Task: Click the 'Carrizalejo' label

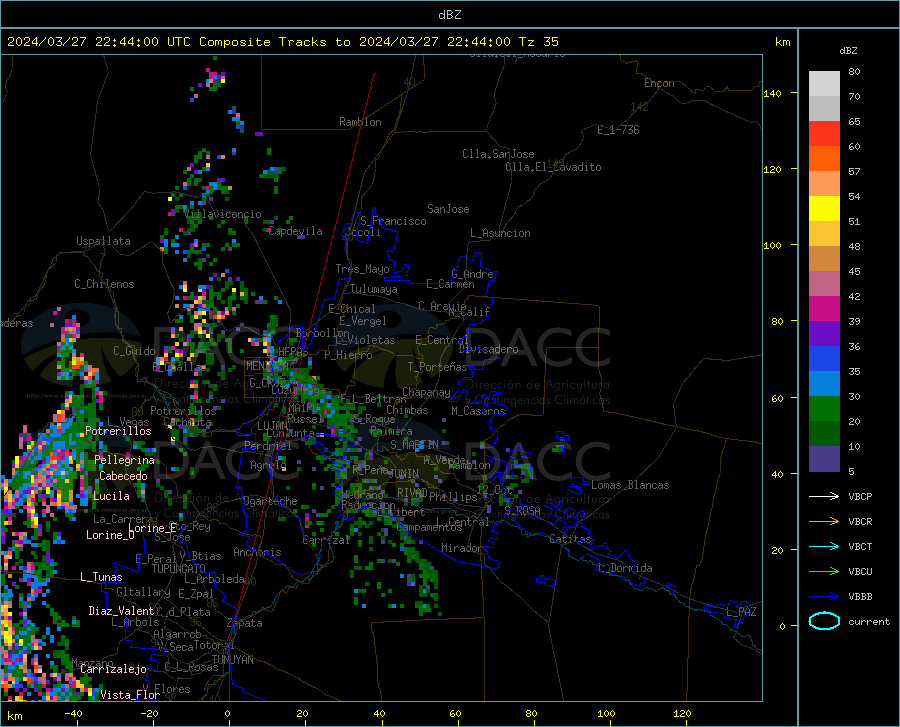Action: 113,669
